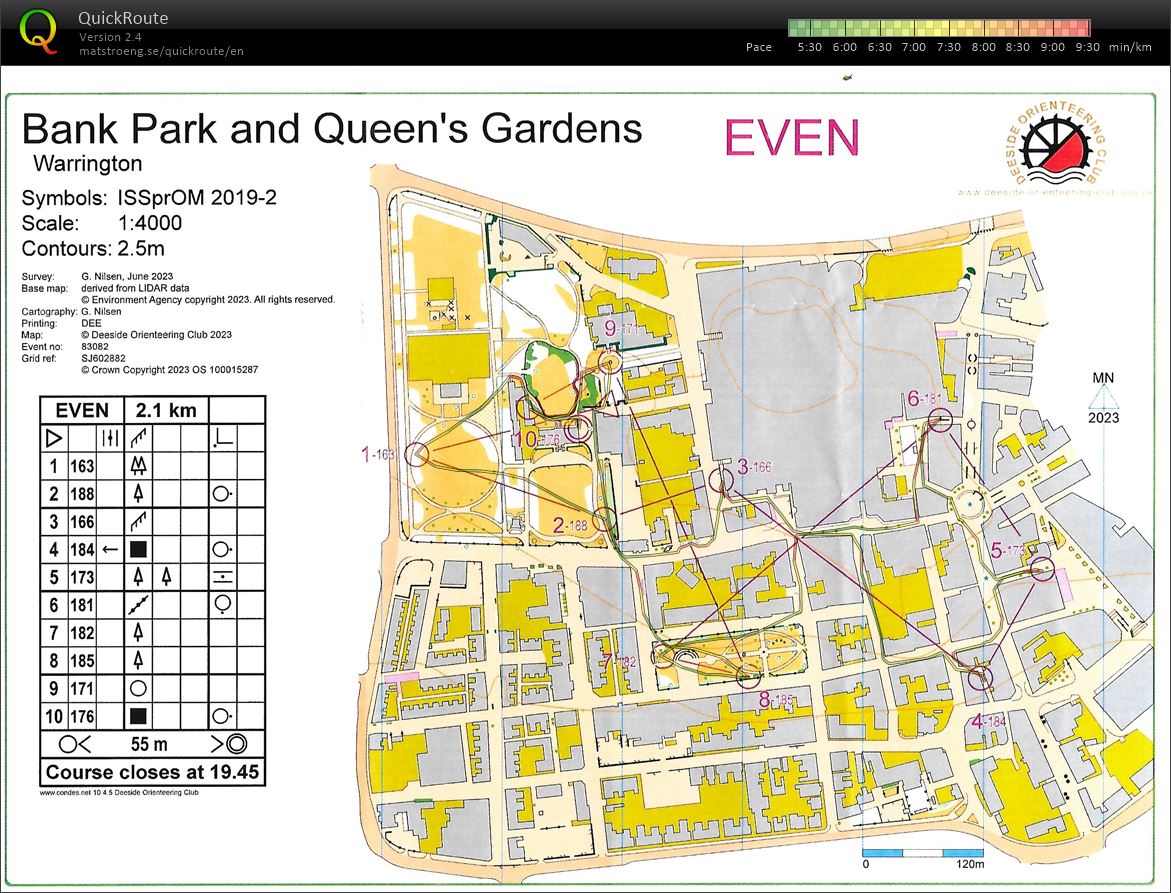The height and width of the screenshot is (893, 1171).
Task: Click the "Pace" legend label
Action: coord(759,47)
